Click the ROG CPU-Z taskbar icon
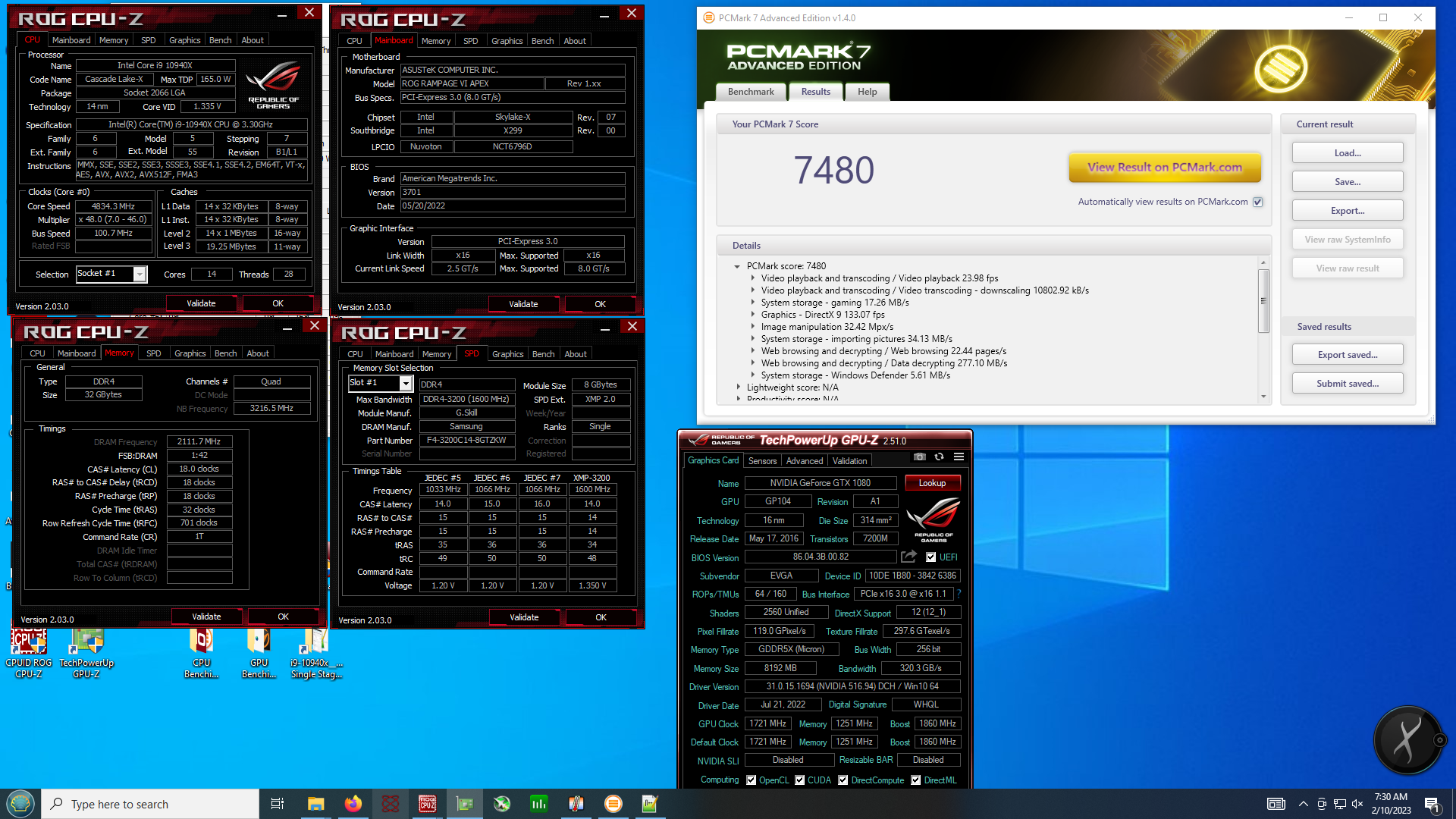The image size is (1456, 819). click(x=427, y=804)
